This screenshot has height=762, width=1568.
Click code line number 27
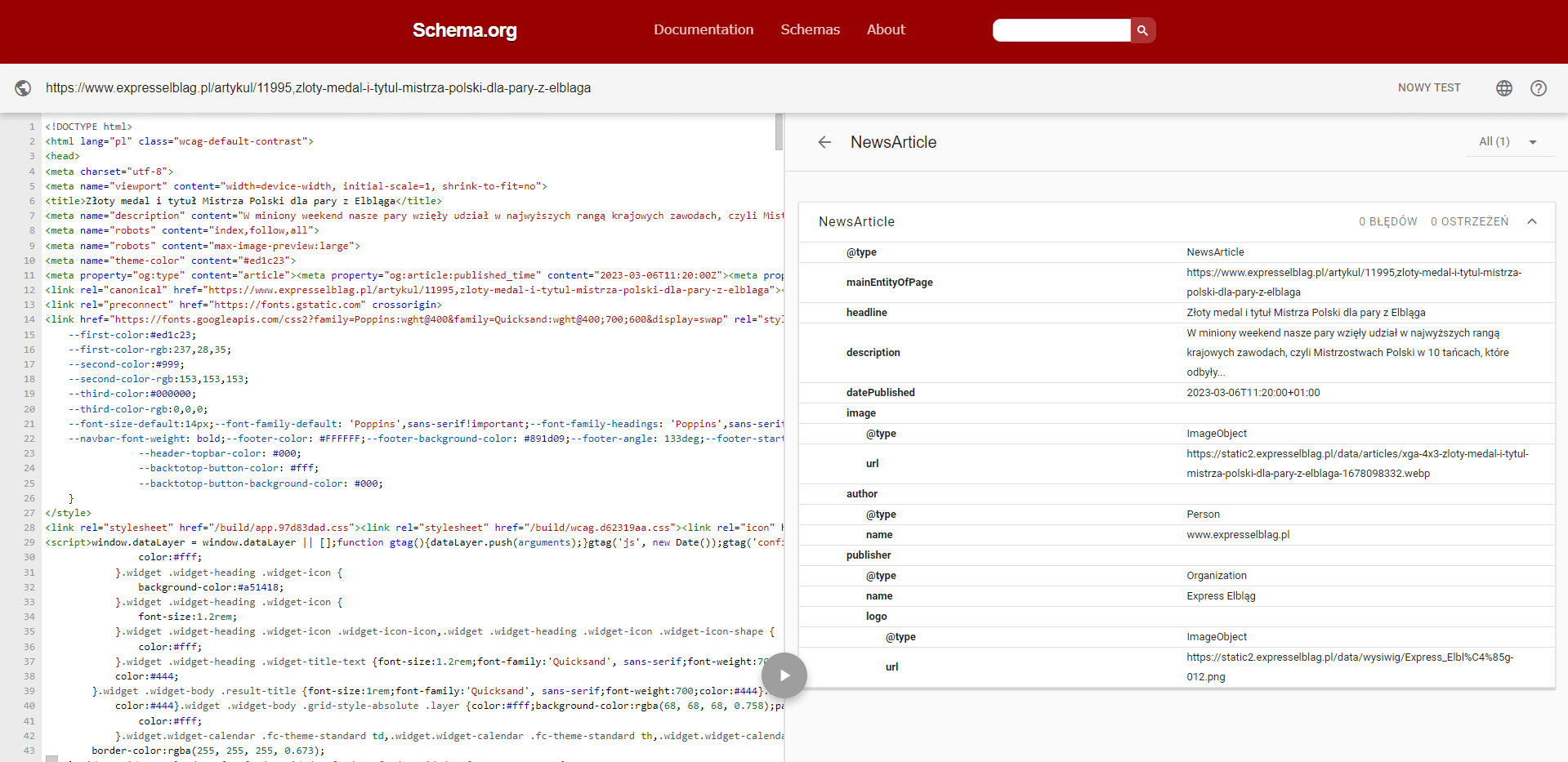[29, 513]
